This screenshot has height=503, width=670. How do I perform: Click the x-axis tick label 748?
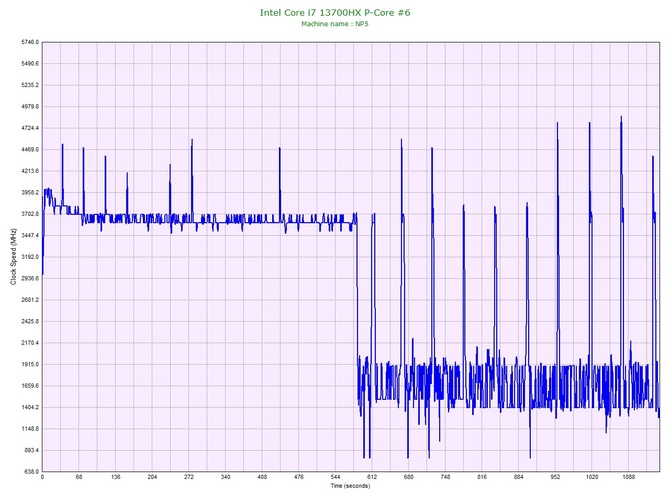coord(446,477)
